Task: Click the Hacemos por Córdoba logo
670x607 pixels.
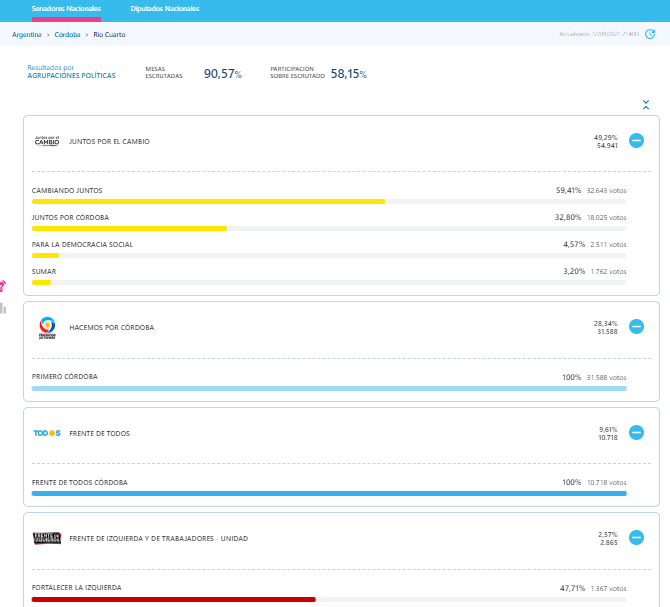Action: (47, 327)
